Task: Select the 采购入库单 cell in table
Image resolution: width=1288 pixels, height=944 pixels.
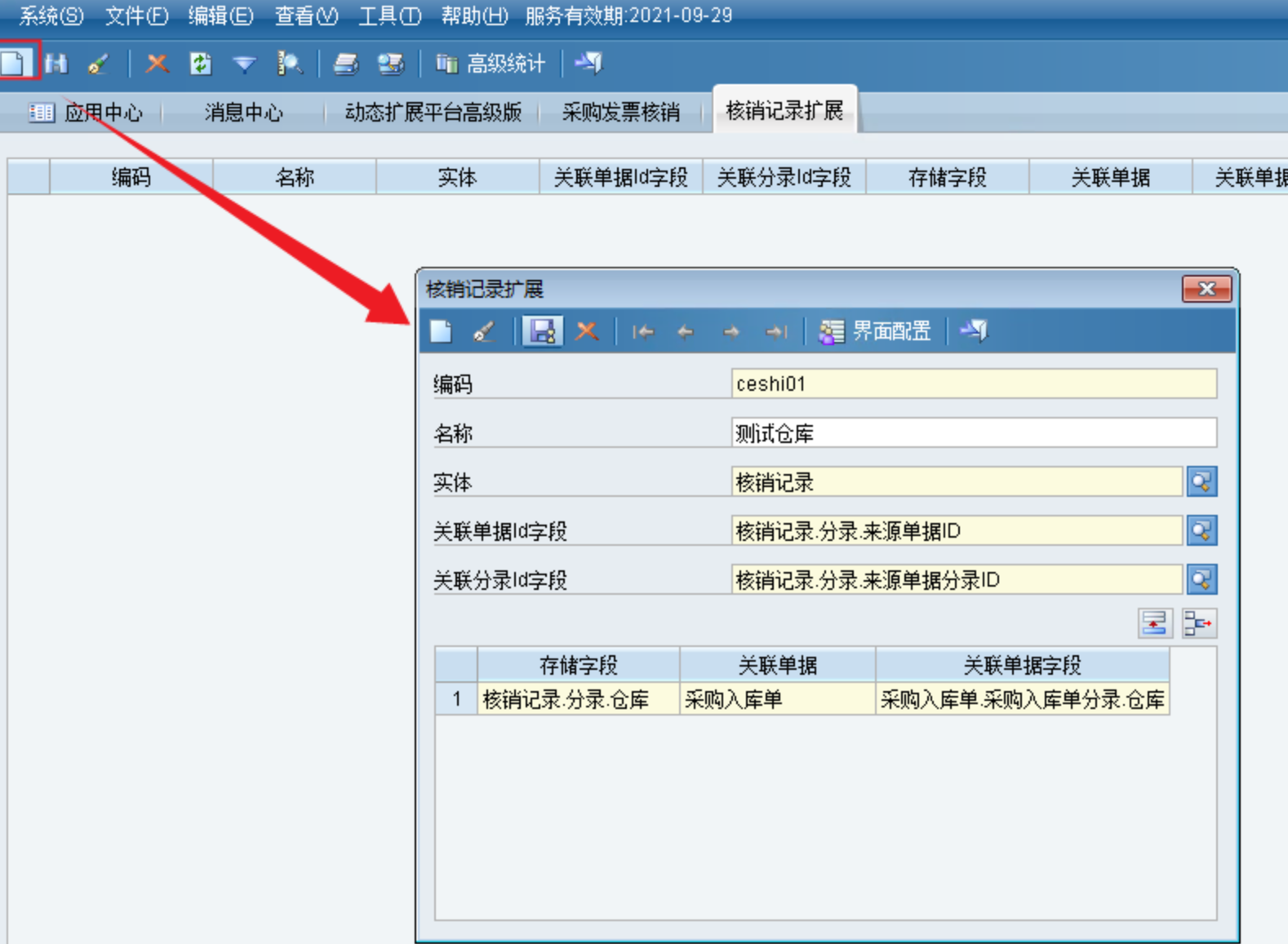Action: point(777,699)
